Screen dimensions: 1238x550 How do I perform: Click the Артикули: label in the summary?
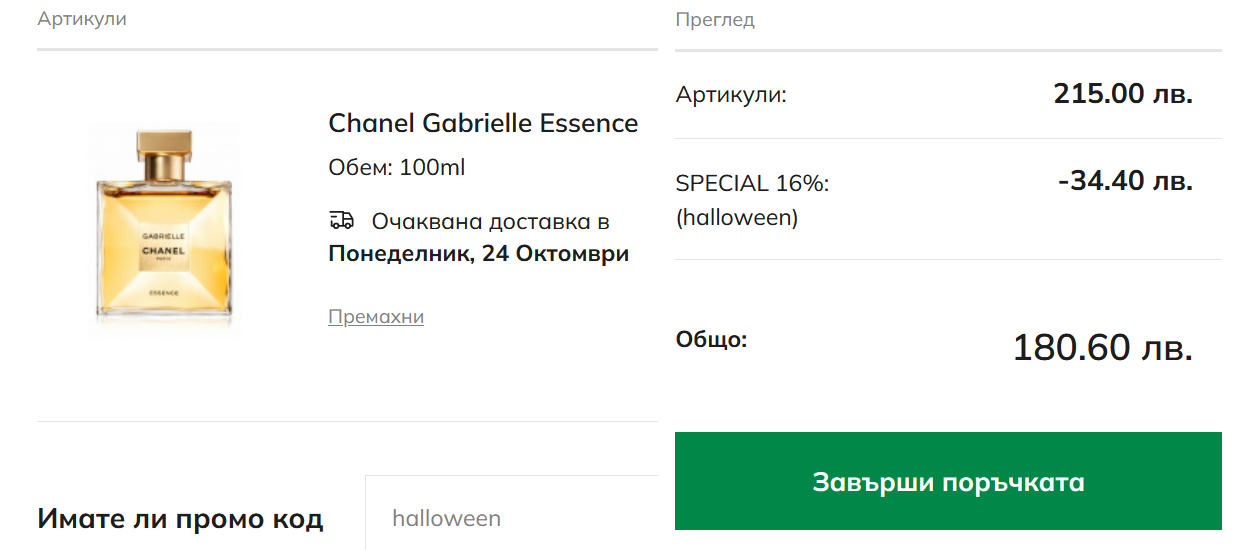731,95
